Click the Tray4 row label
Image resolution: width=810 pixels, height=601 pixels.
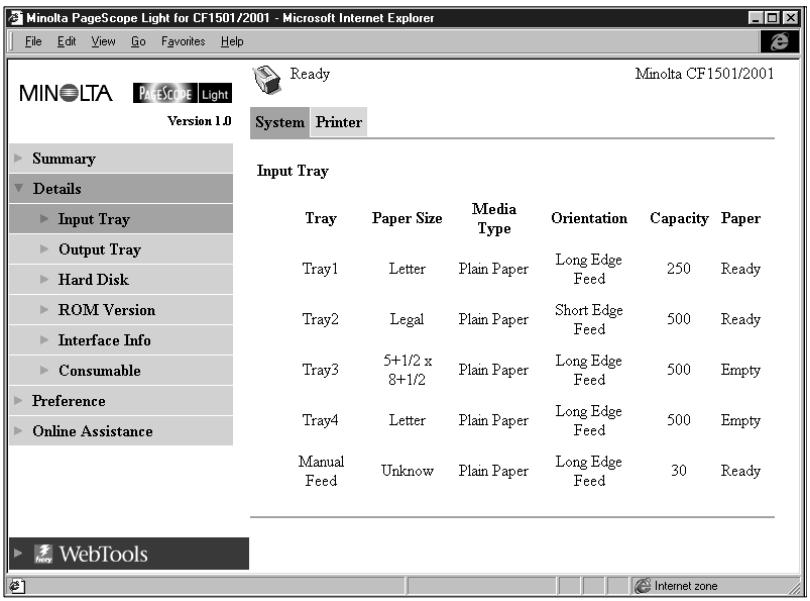[320, 420]
